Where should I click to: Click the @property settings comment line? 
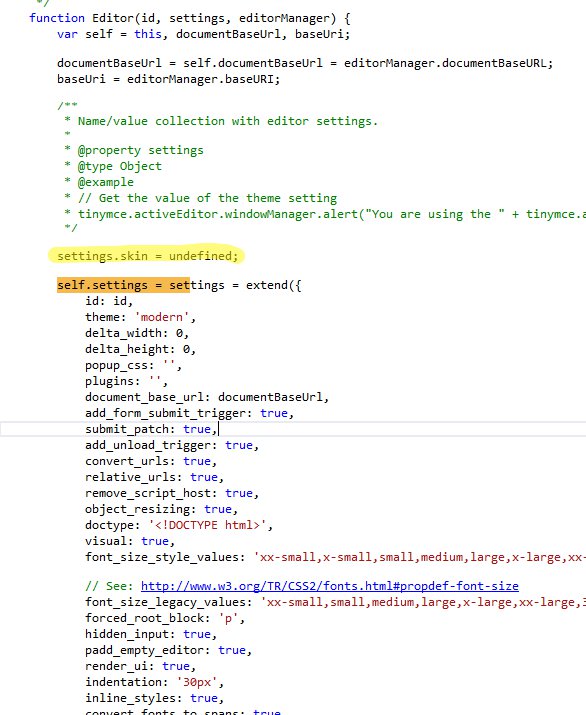click(x=140, y=150)
